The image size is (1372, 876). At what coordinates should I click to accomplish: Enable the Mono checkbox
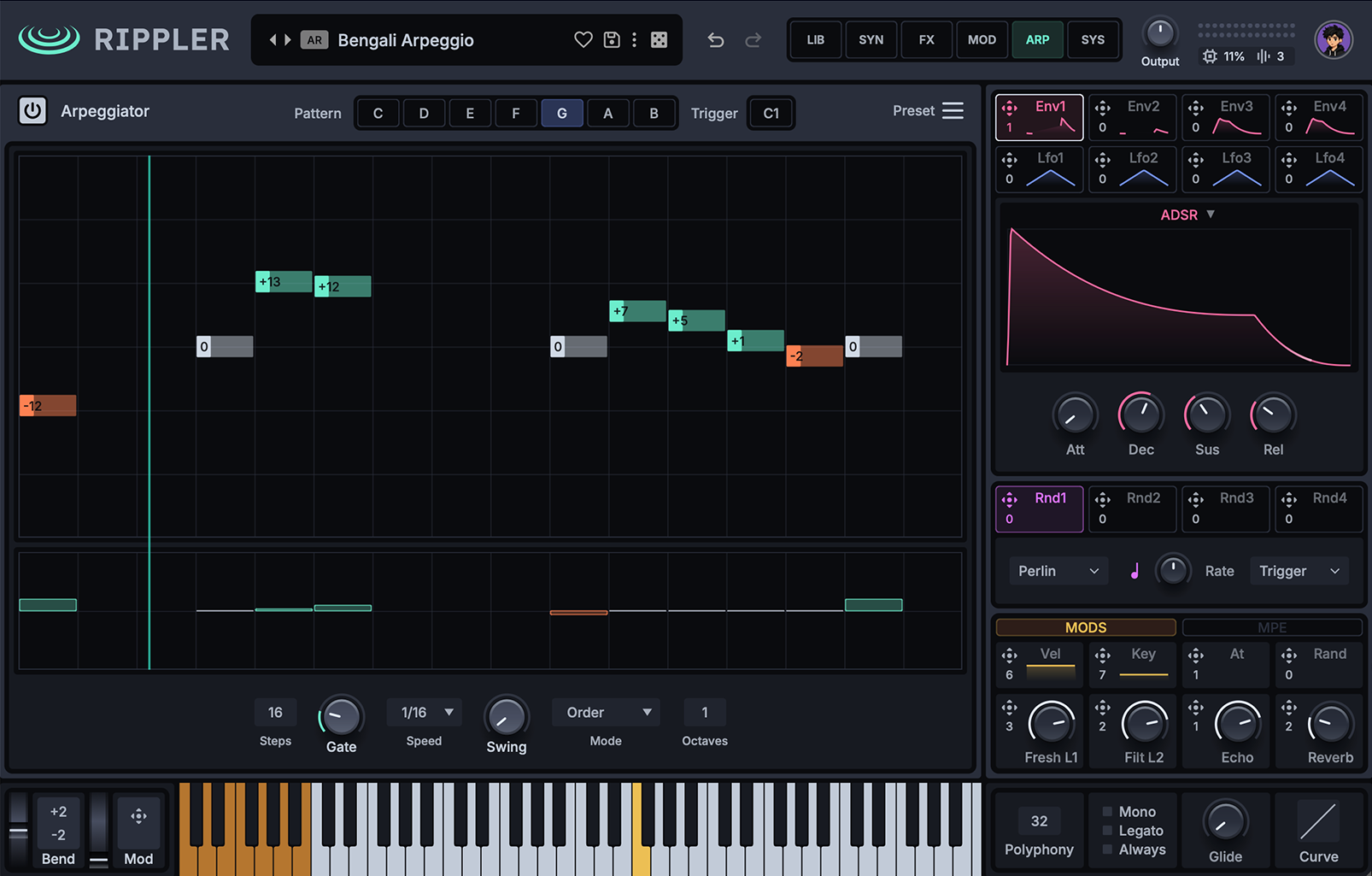click(1108, 811)
